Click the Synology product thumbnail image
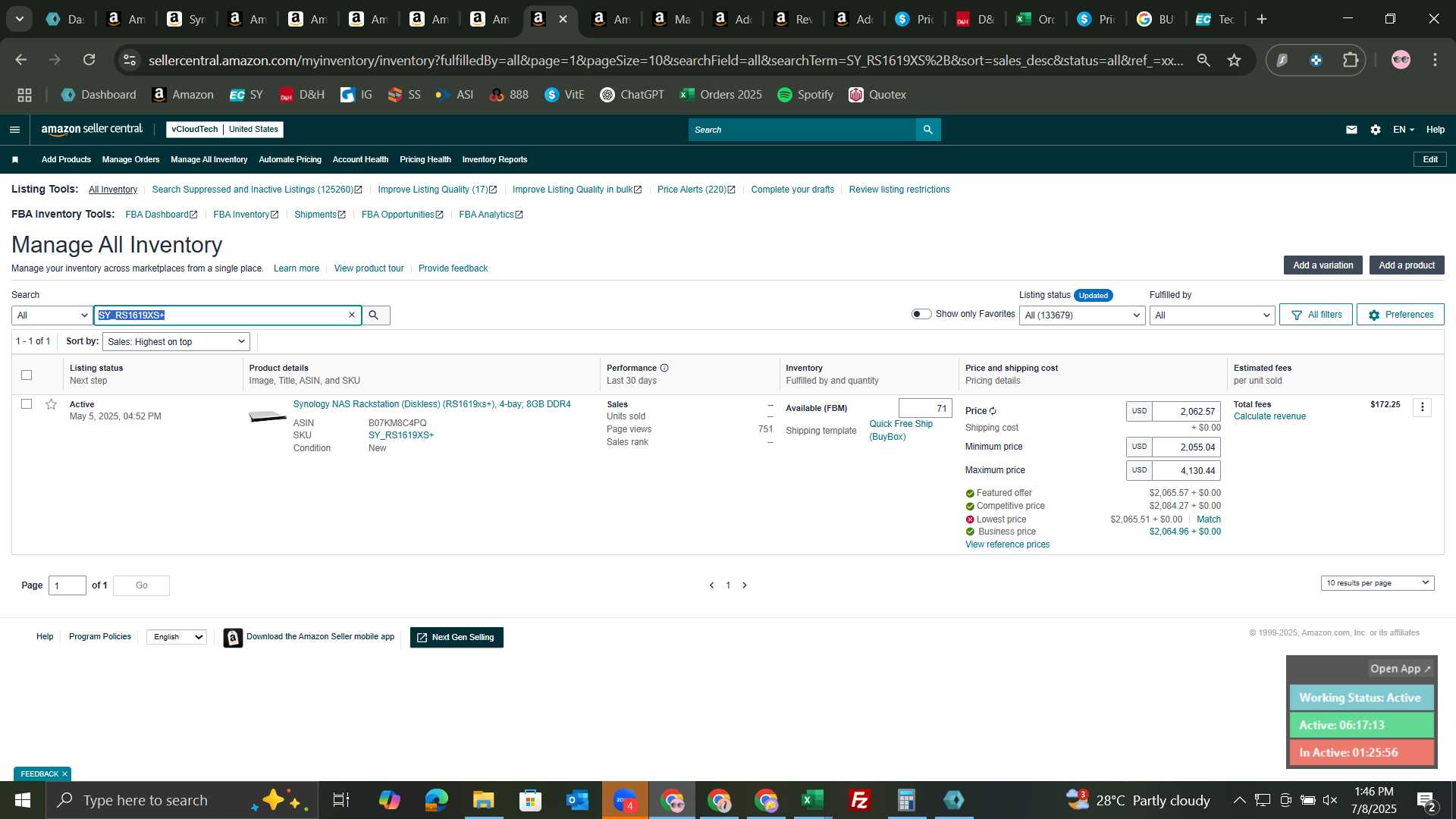The width and height of the screenshot is (1456, 819). [x=268, y=416]
